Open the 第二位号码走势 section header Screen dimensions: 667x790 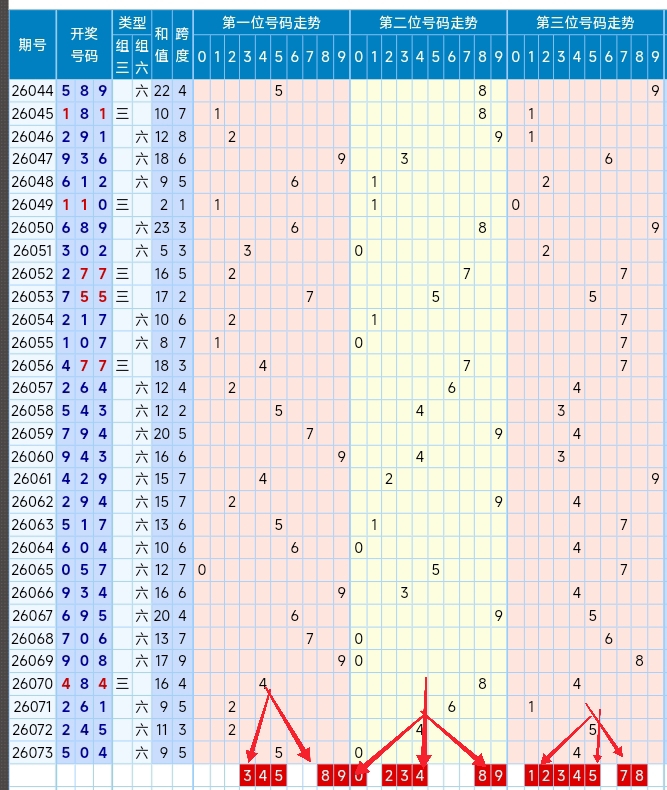pos(428,22)
